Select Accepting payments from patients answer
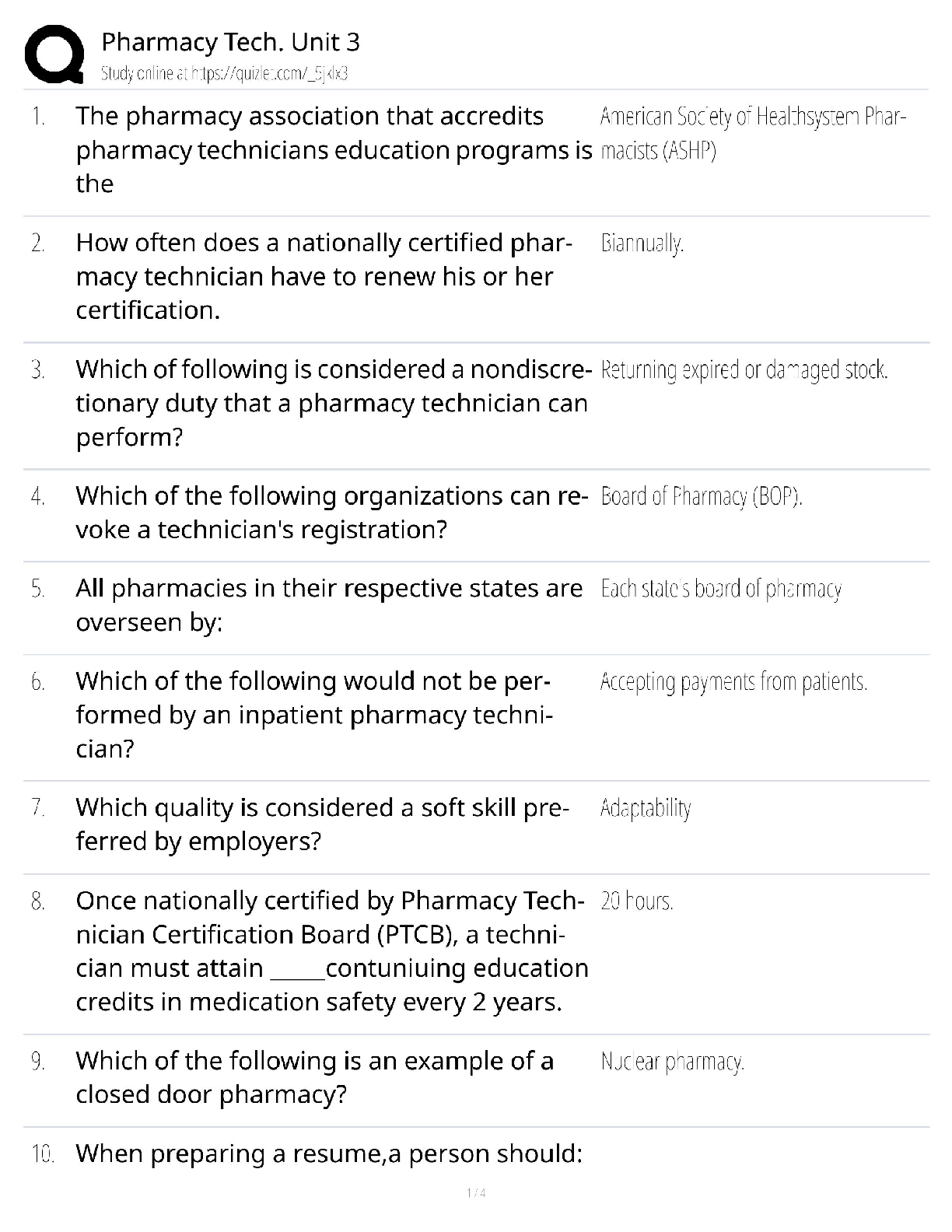 coord(733,682)
